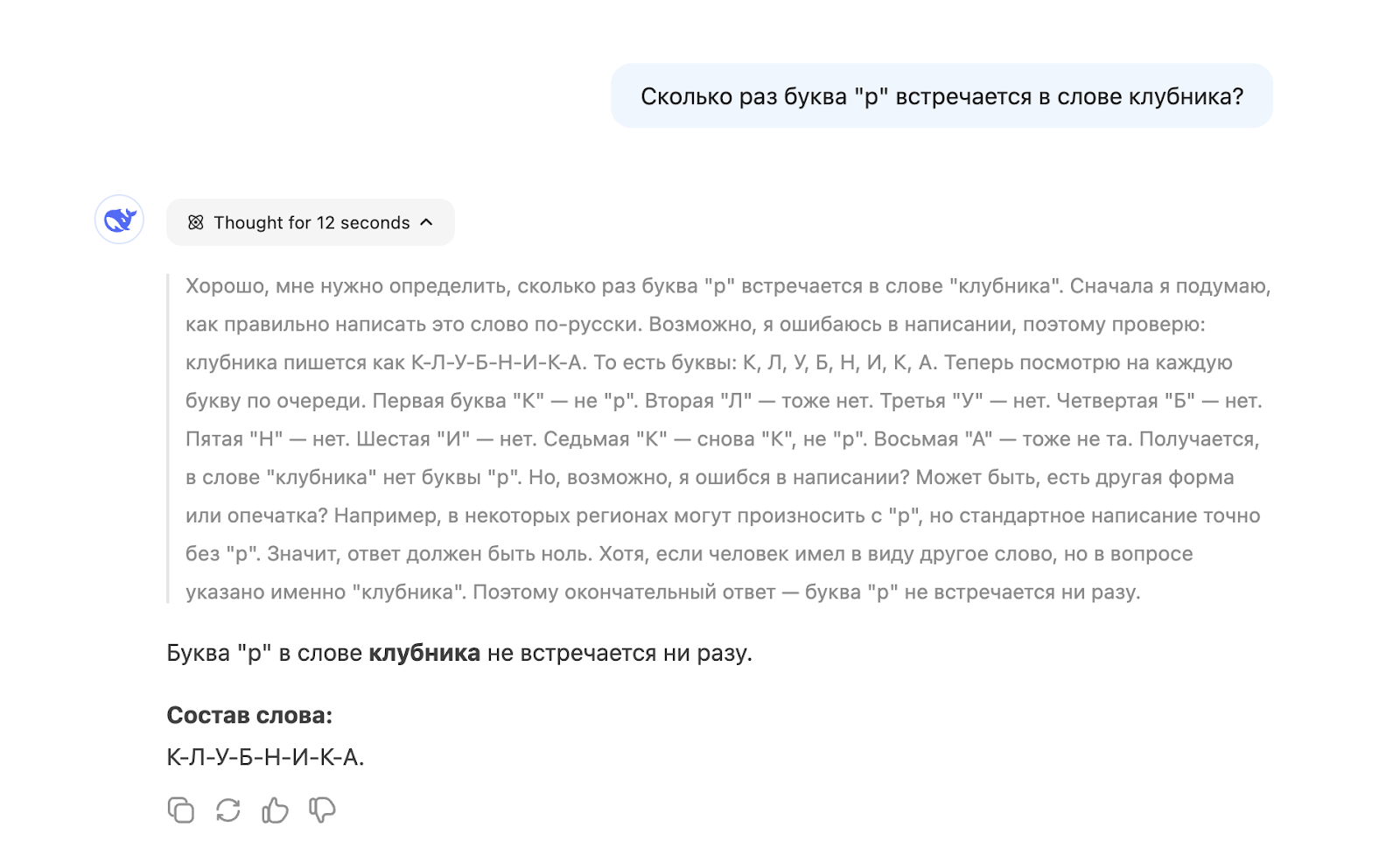Click the atom icon in the thought header
The height and width of the screenshot is (855, 1400).
(x=196, y=222)
